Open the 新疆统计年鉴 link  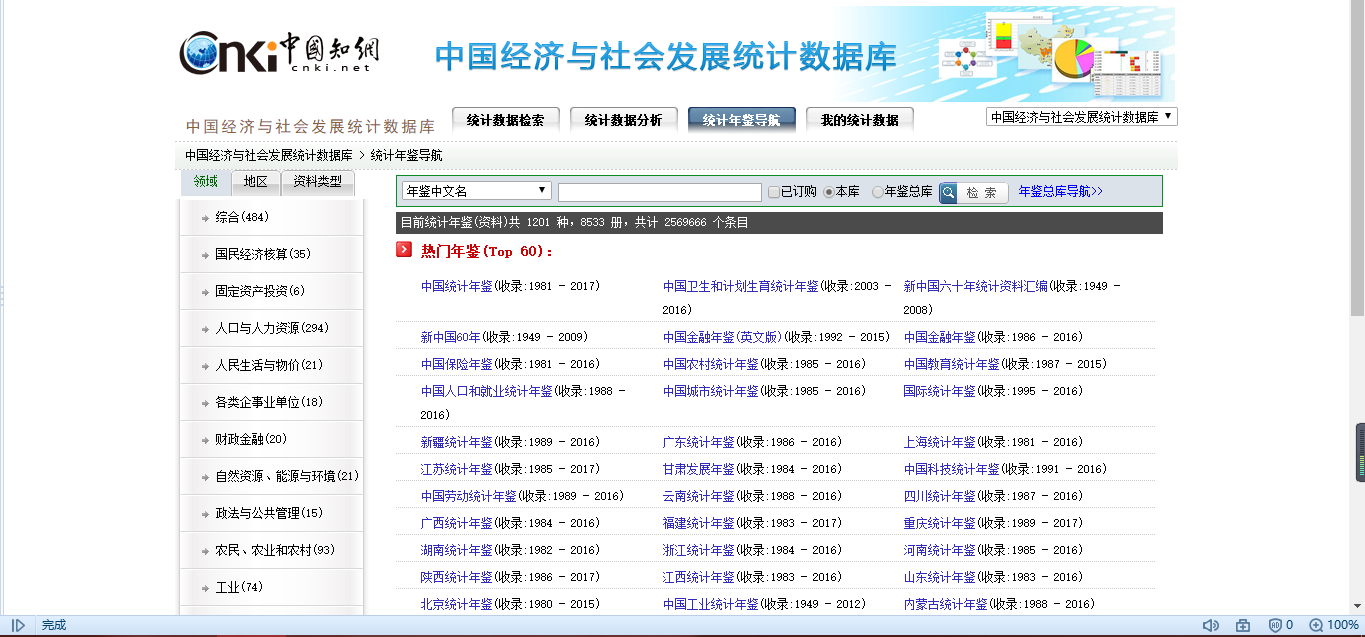tap(457, 442)
